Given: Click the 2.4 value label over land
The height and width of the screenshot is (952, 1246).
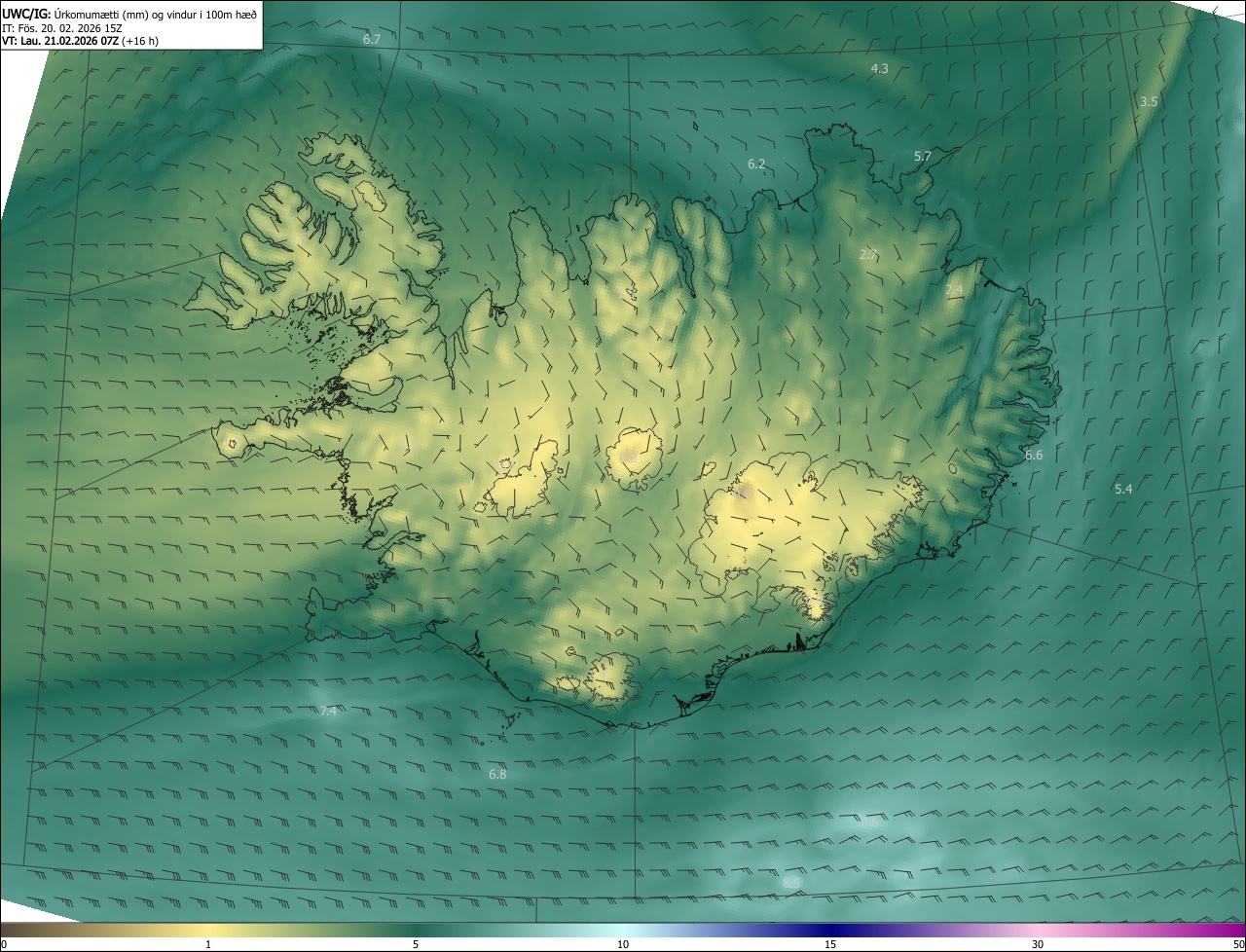Looking at the screenshot, I should 954,290.
